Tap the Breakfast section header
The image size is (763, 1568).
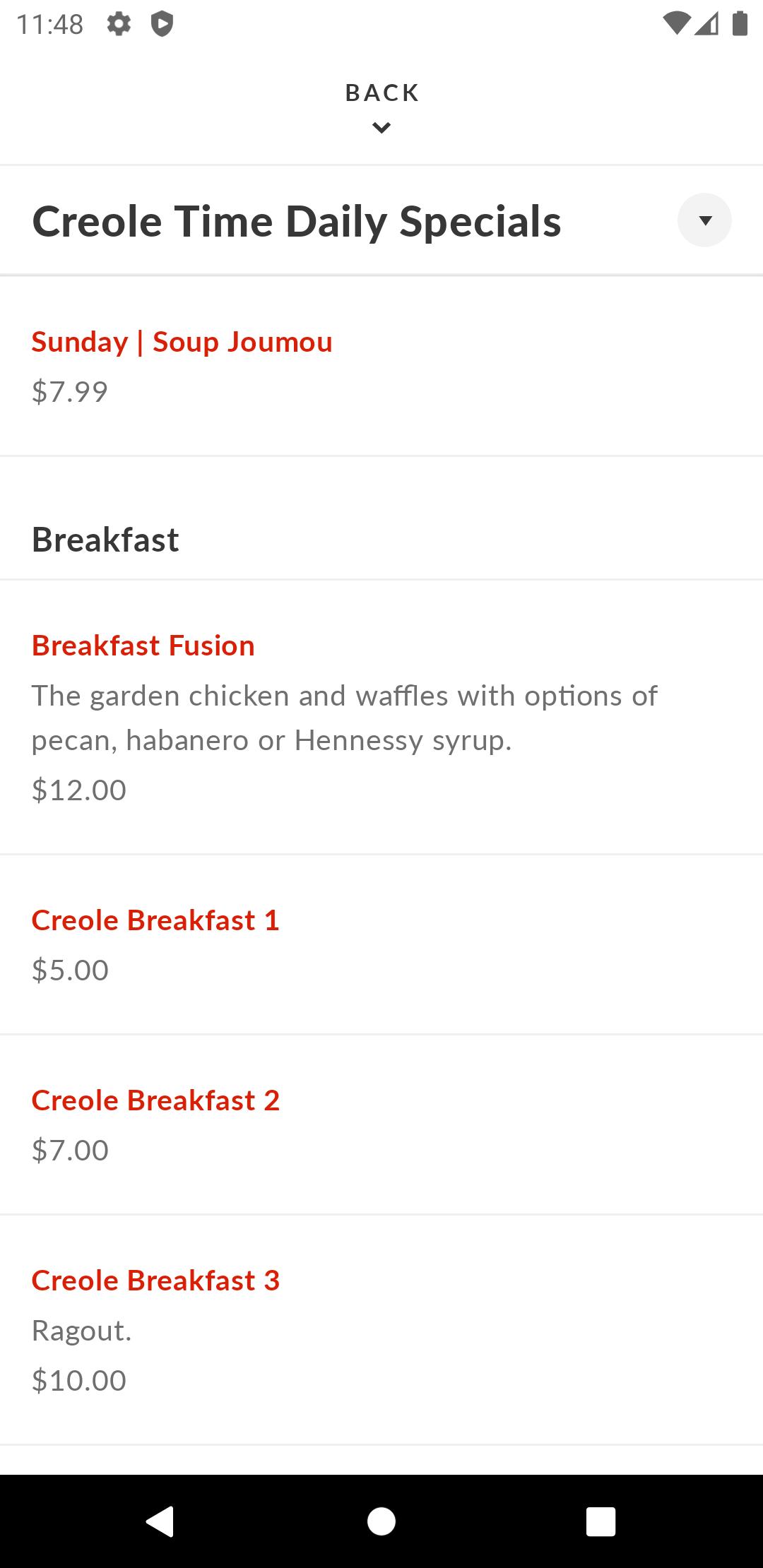tap(105, 540)
